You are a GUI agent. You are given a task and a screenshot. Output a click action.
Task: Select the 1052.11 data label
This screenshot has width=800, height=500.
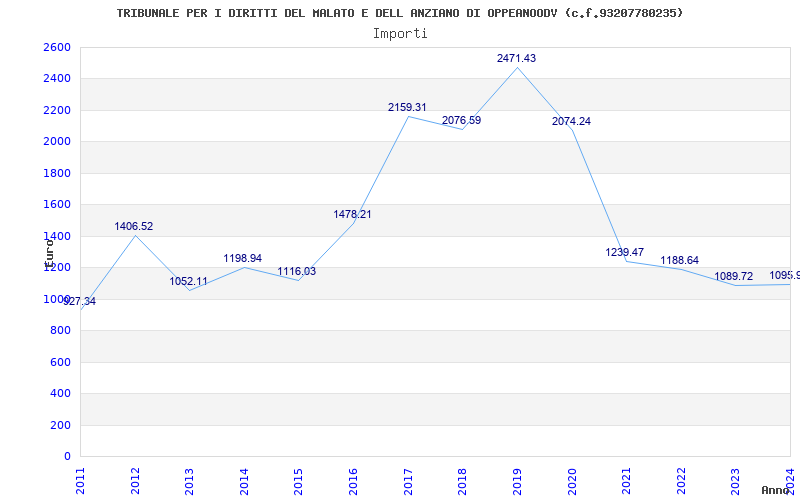[189, 281]
